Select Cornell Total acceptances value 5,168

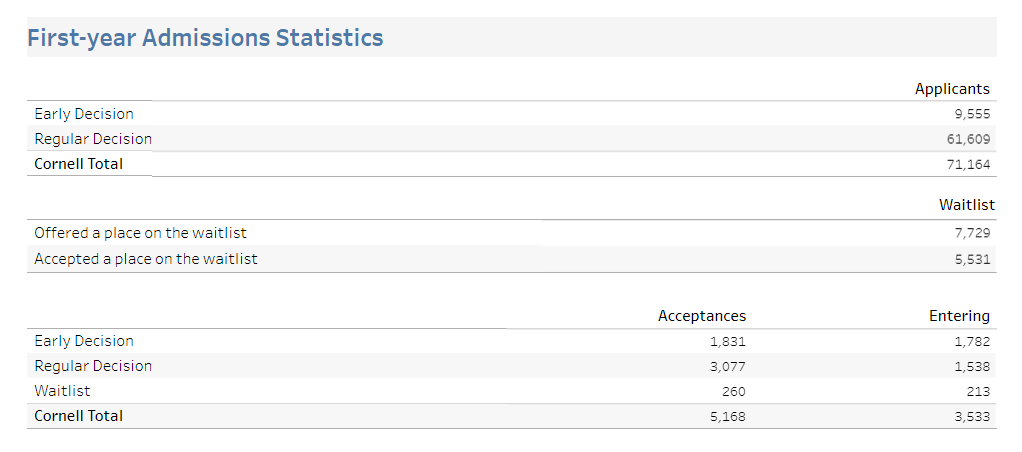coord(727,416)
